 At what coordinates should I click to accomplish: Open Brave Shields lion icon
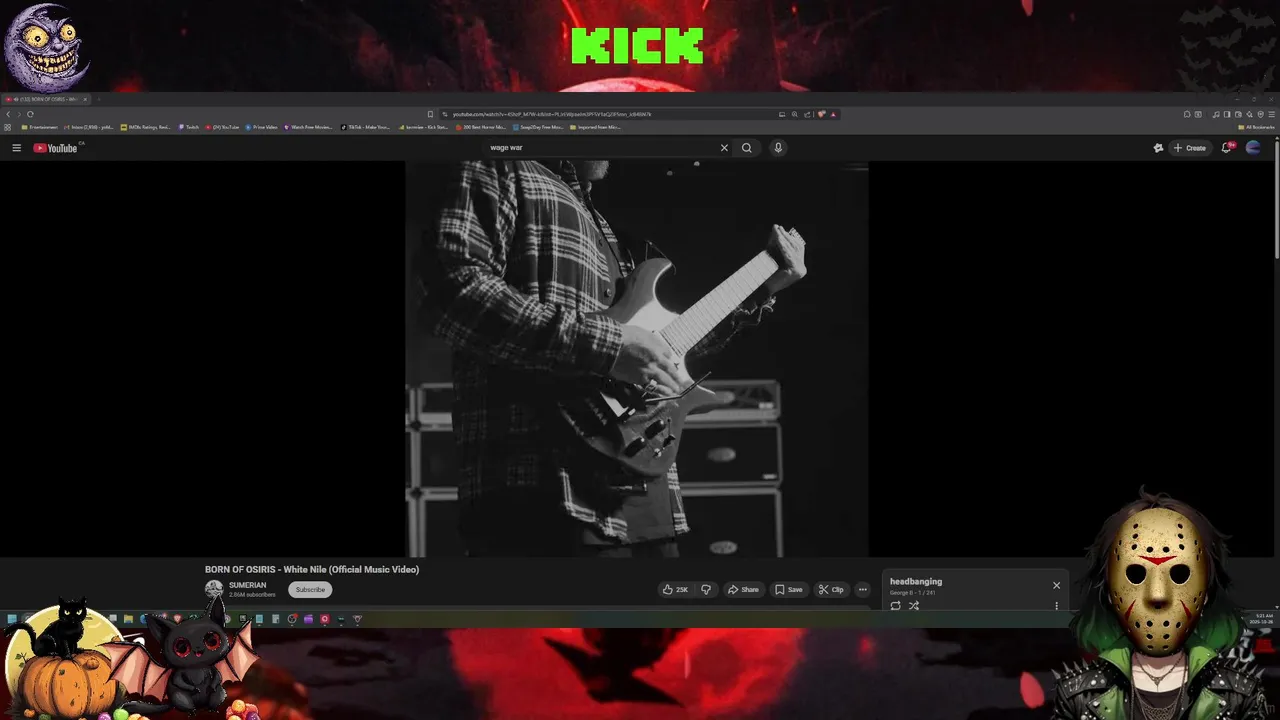tap(821, 114)
